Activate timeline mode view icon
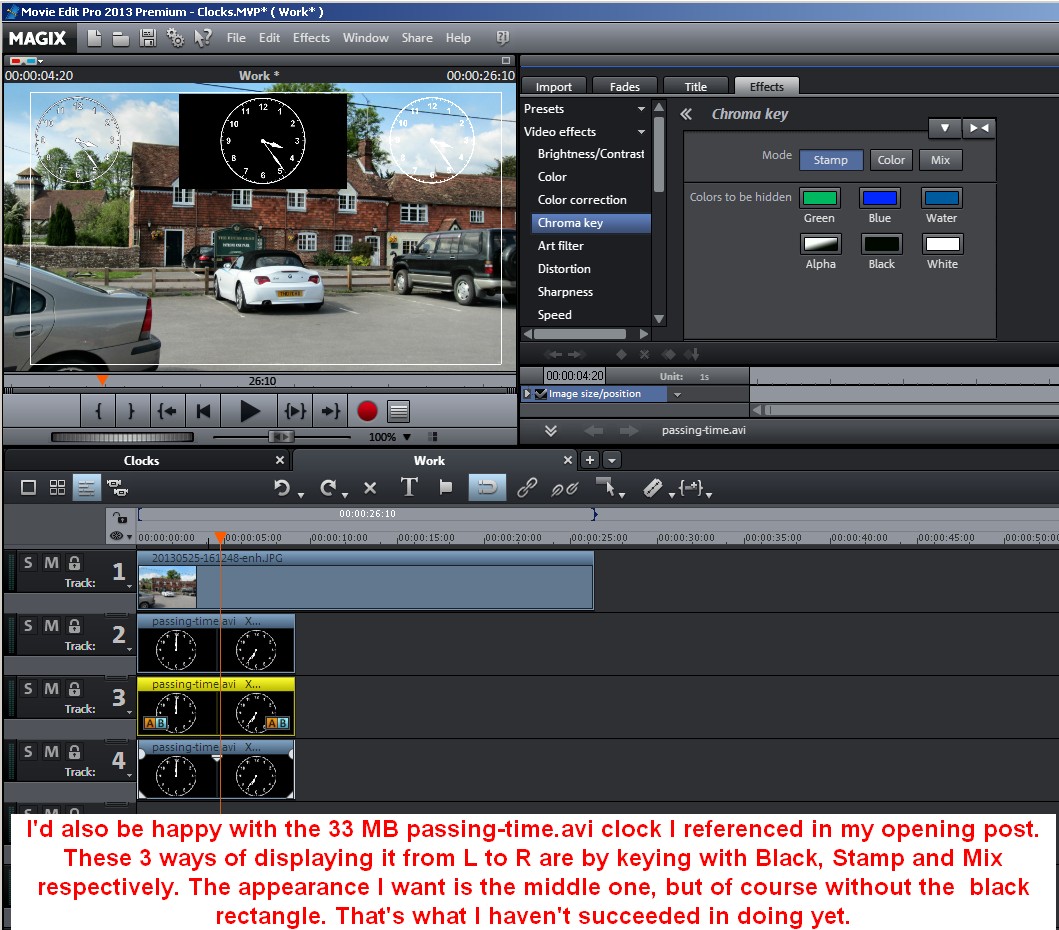Image resolution: width=1059 pixels, height=930 pixels. click(86, 488)
